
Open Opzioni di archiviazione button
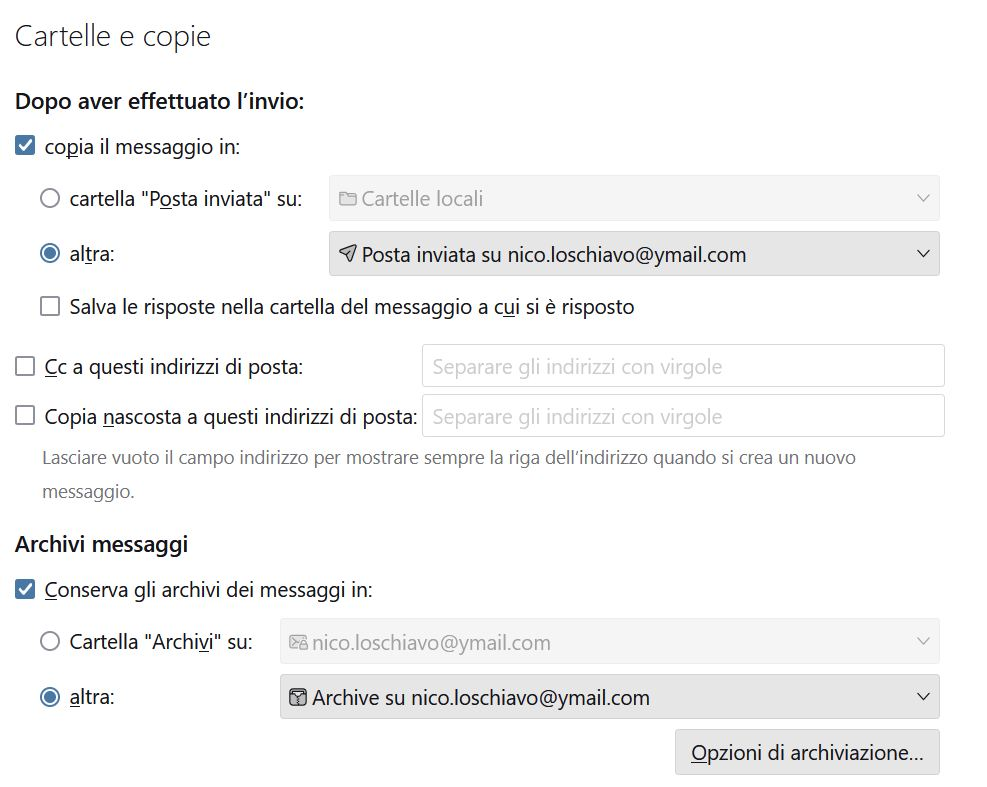click(806, 752)
